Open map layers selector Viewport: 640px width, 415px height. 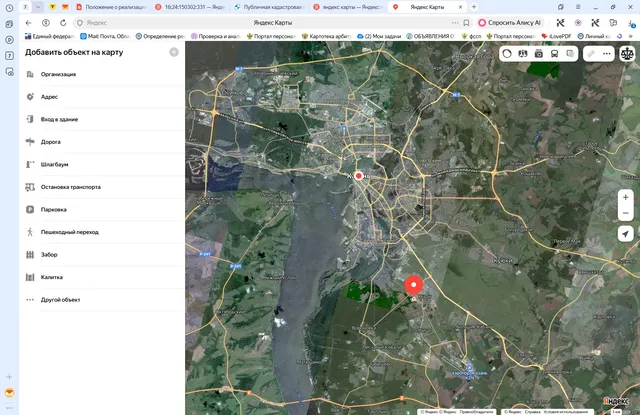coord(570,53)
